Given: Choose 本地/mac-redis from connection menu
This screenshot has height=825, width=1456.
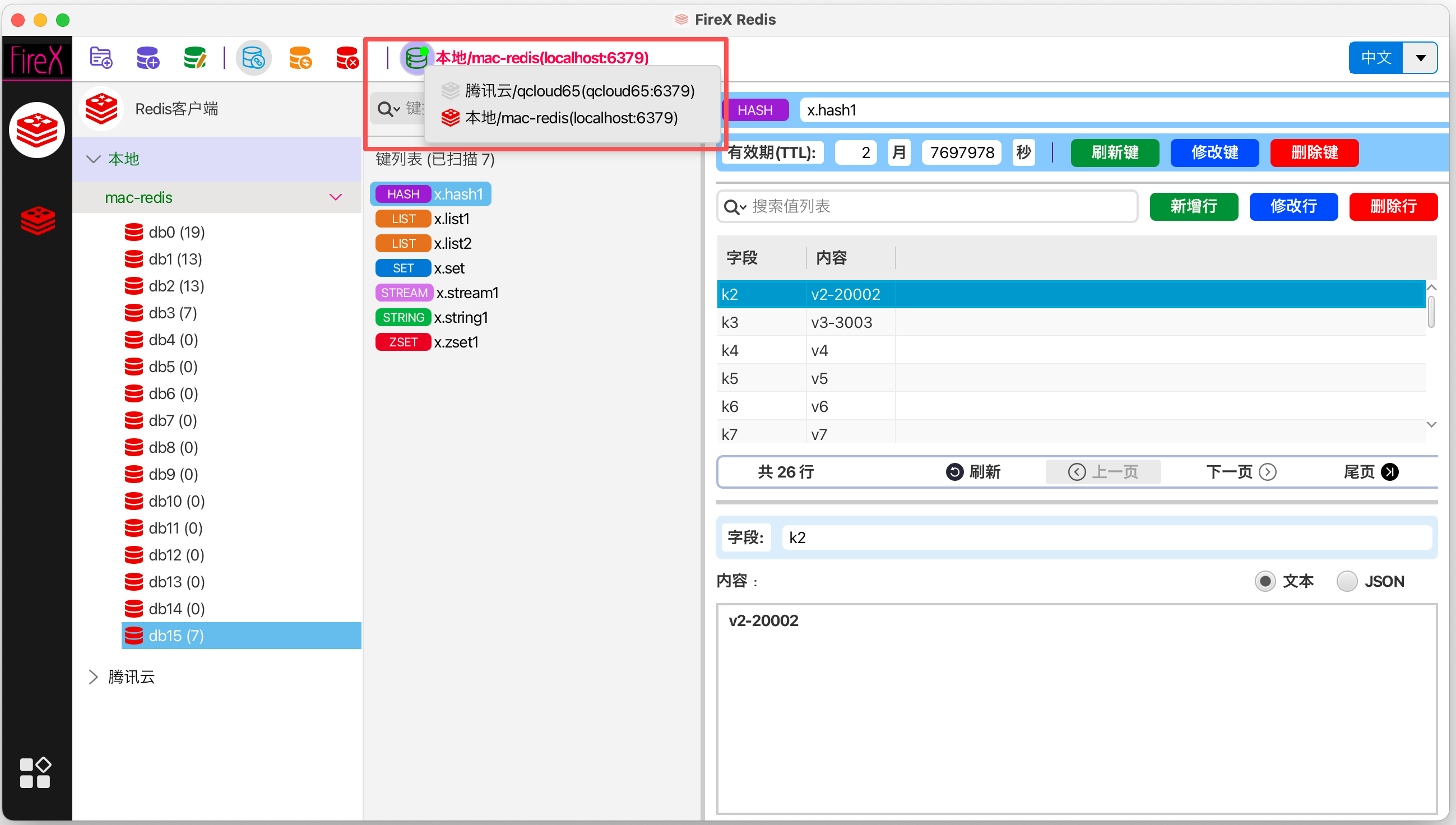Looking at the screenshot, I should point(571,118).
